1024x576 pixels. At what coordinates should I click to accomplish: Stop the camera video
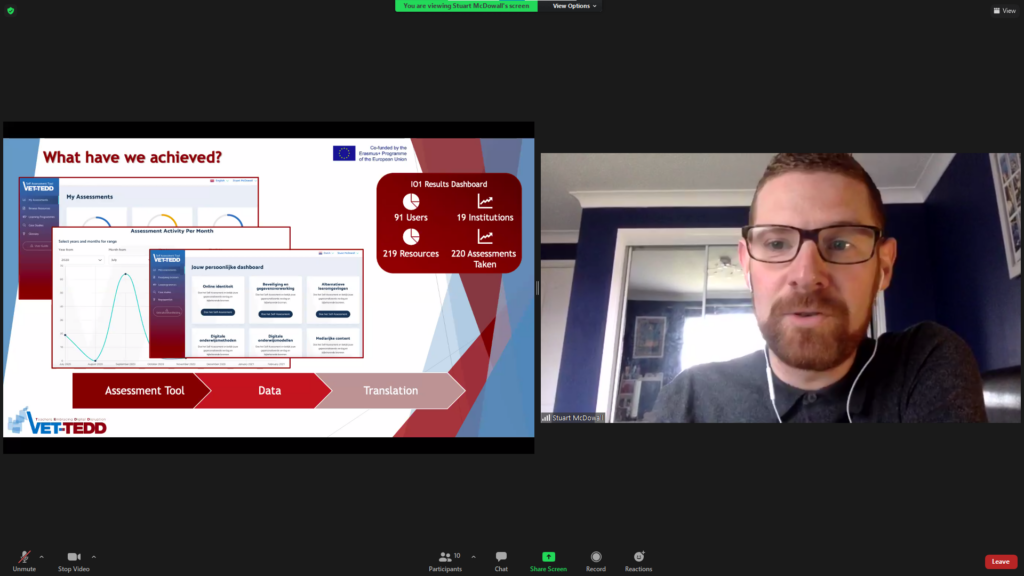pyautogui.click(x=73, y=561)
